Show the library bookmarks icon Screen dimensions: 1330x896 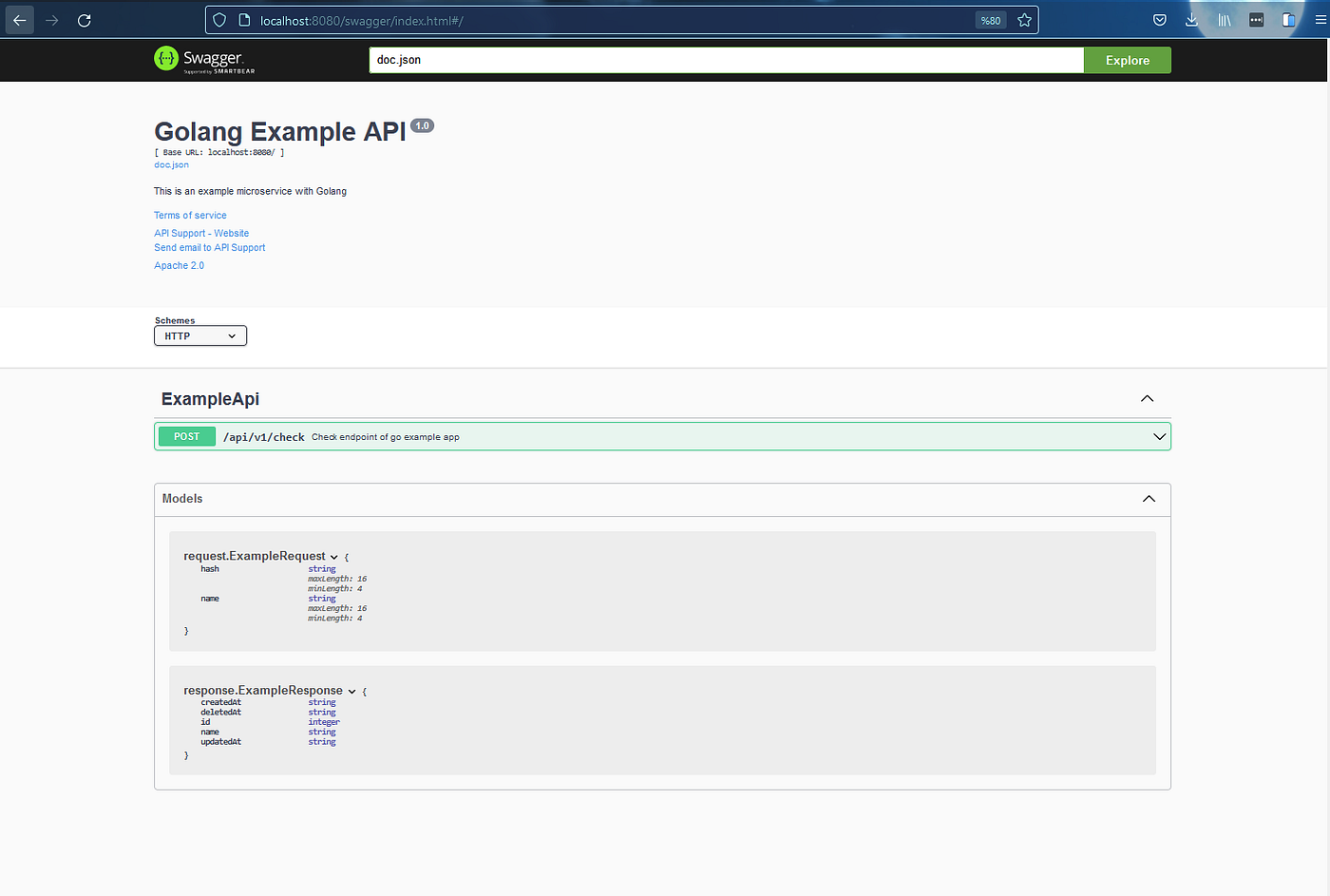[x=1225, y=20]
